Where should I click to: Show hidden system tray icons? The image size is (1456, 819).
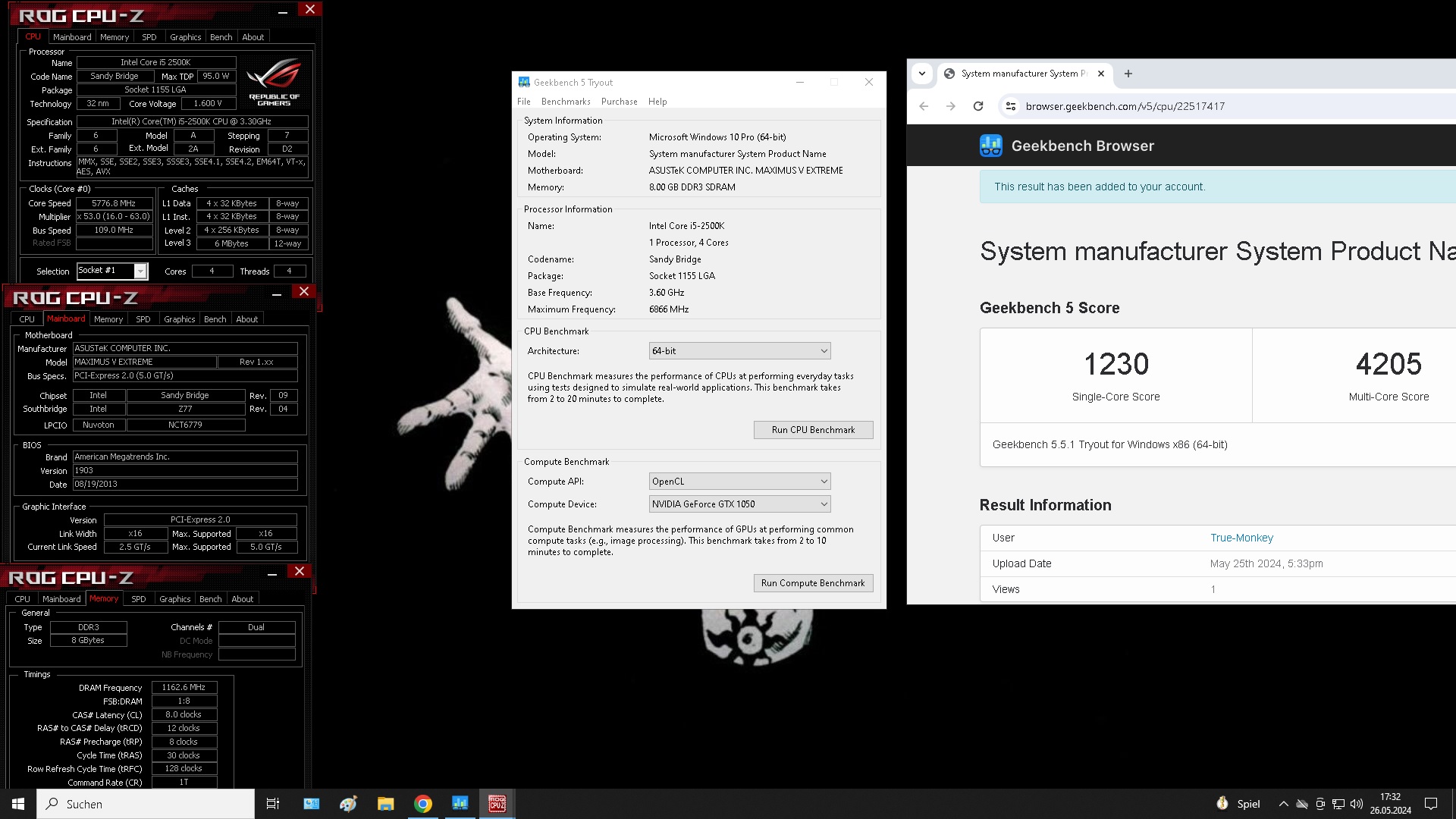pos(1283,804)
